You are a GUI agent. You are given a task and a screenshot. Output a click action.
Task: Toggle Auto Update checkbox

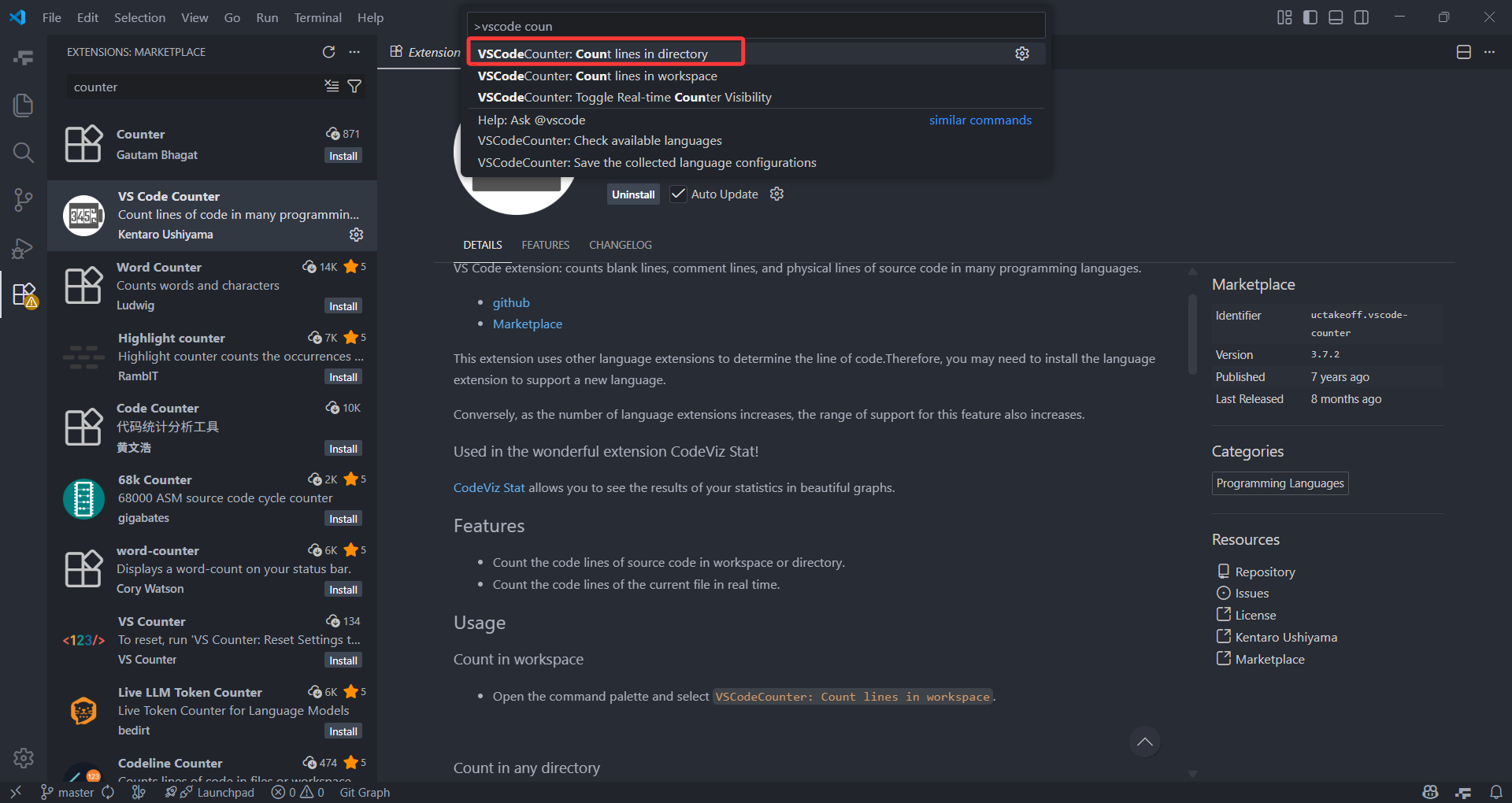point(677,194)
